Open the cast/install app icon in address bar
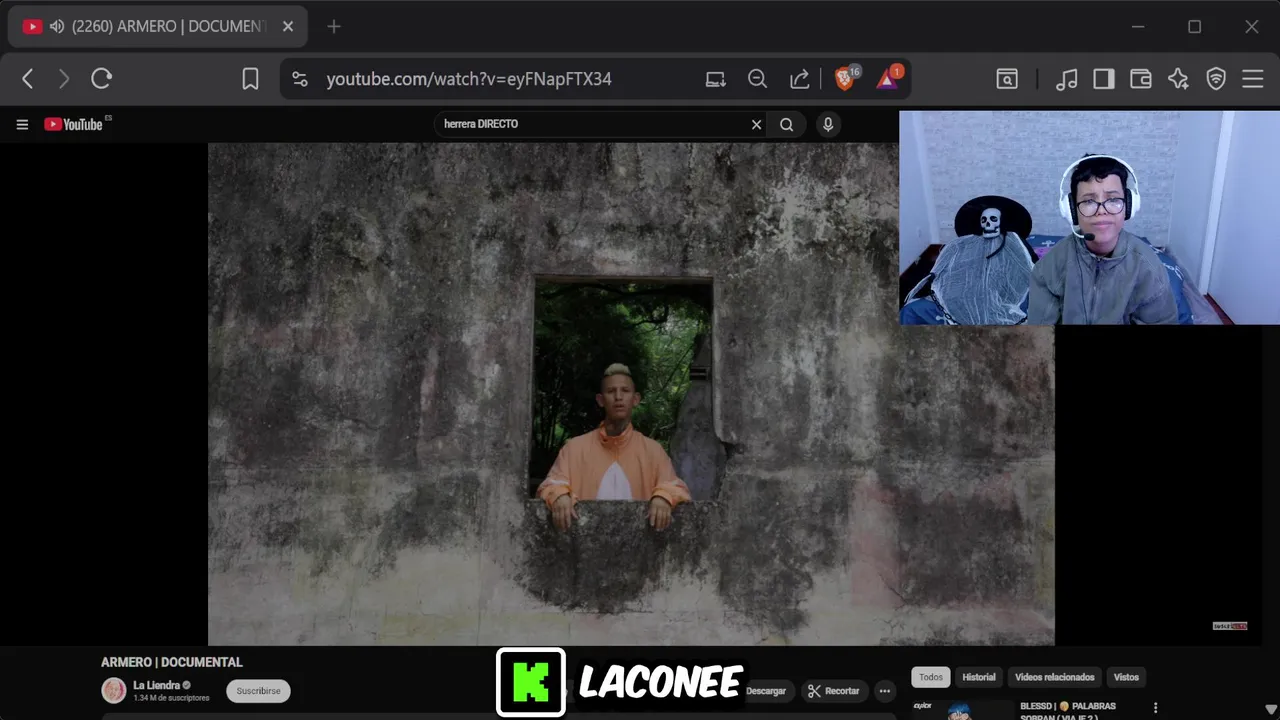The height and width of the screenshot is (720, 1280). pyautogui.click(x=716, y=79)
